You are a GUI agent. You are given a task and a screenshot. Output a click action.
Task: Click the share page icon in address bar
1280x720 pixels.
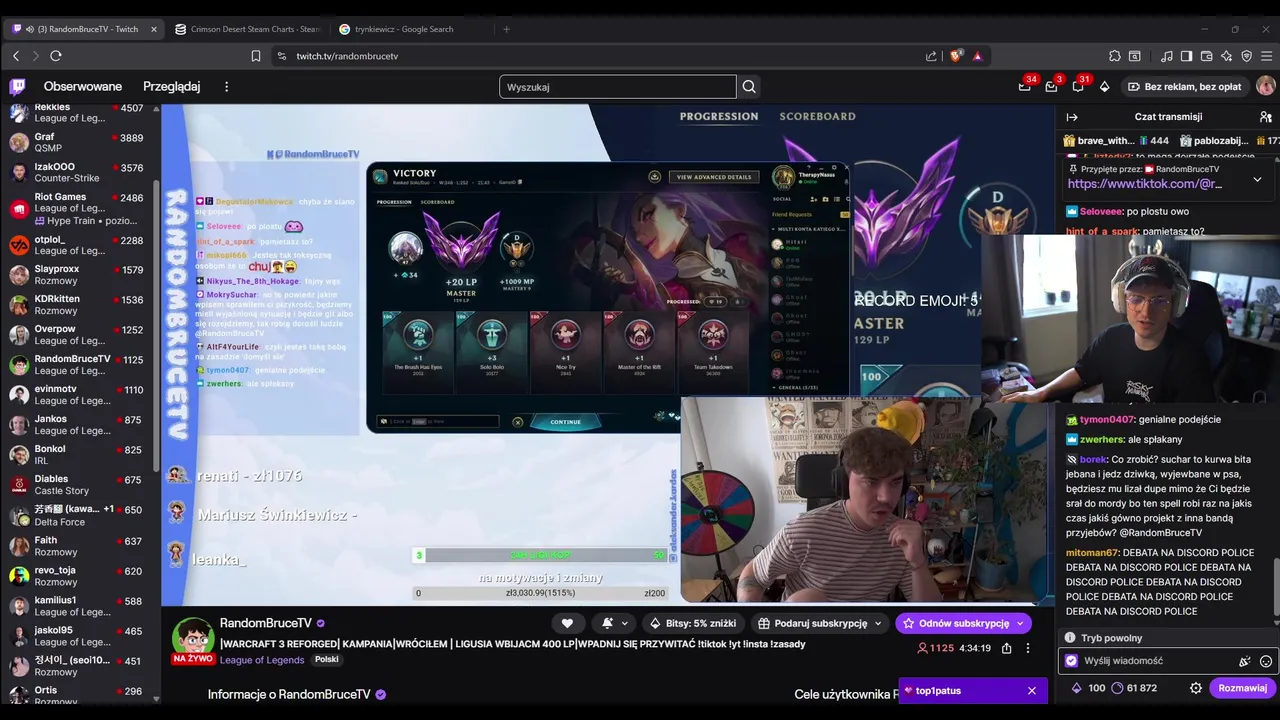coord(931,56)
